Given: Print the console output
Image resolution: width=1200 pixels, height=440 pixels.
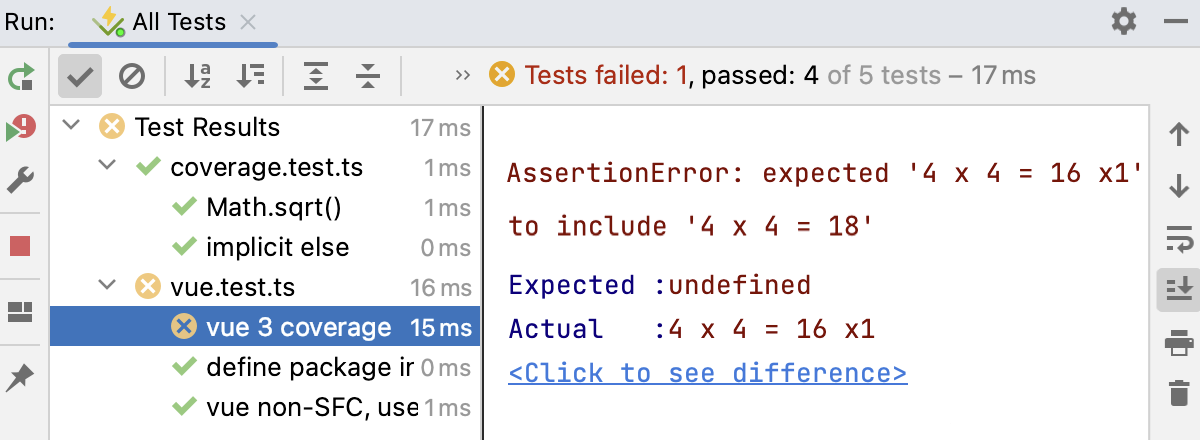Looking at the screenshot, I should (1179, 342).
